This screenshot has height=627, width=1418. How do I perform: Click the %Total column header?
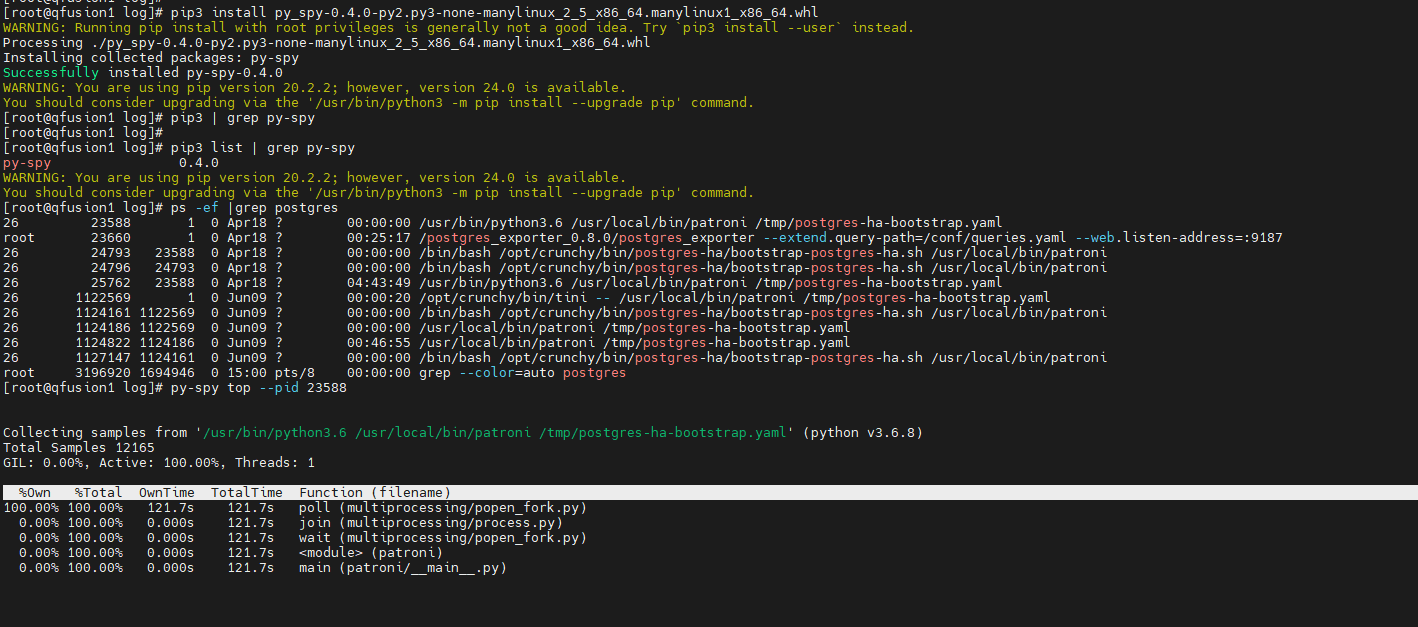pos(98,493)
